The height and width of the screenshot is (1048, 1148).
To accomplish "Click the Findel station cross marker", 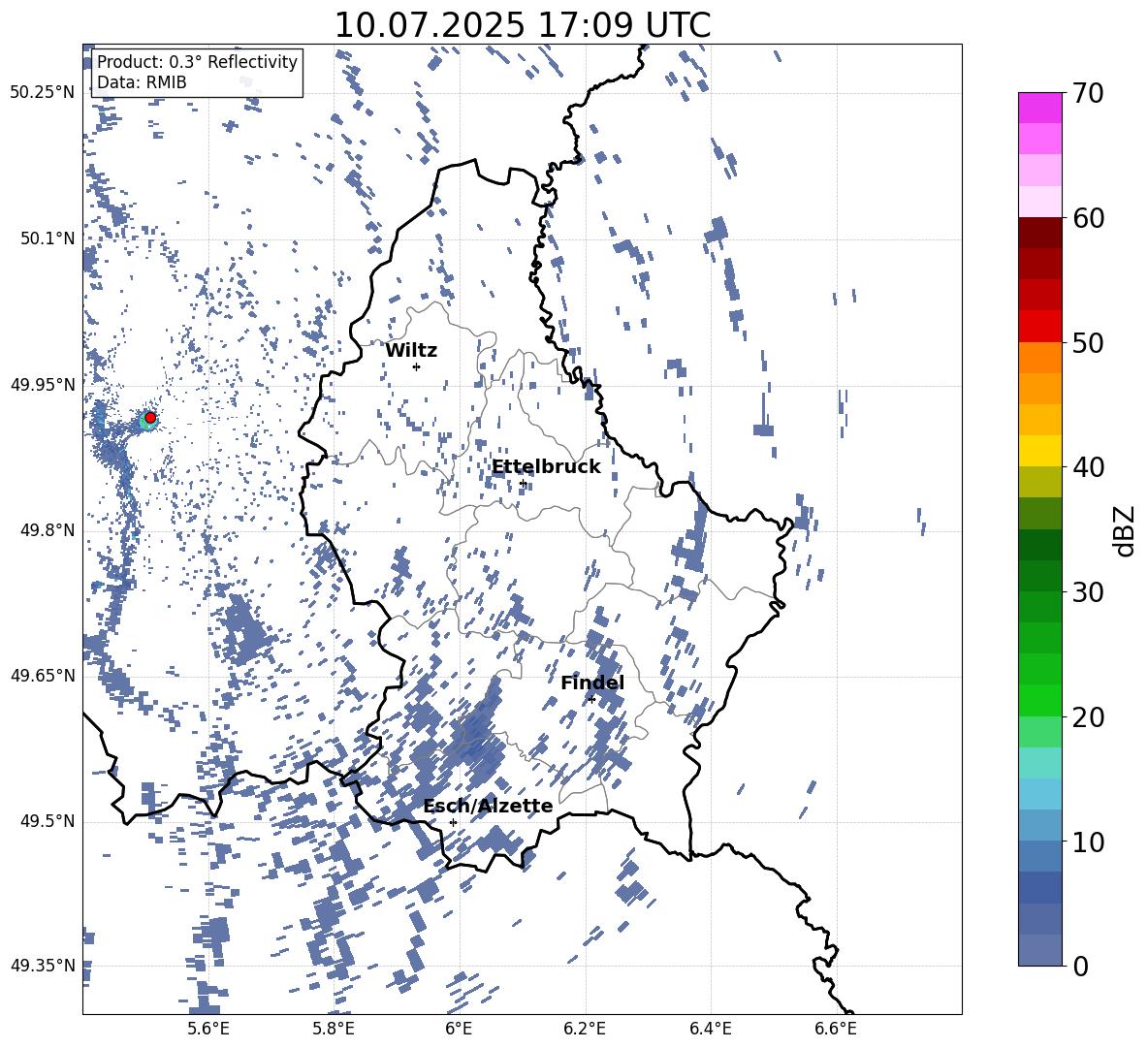I will pos(591,700).
